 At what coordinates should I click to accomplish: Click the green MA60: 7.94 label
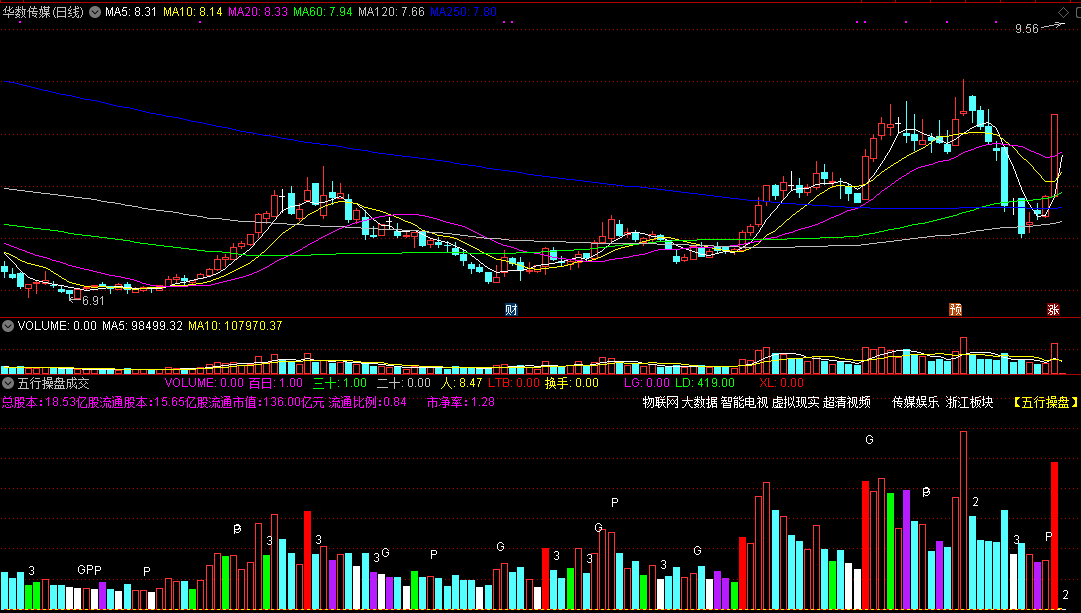tap(323, 12)
